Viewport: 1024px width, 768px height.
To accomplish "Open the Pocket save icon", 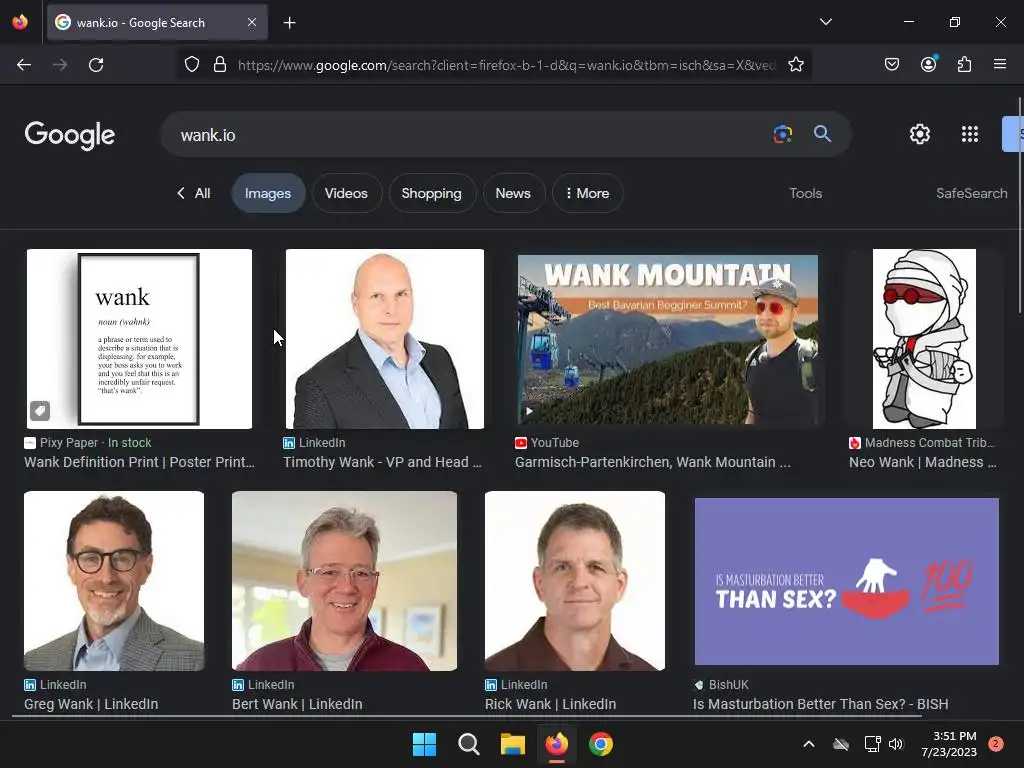I will [892, 64].
